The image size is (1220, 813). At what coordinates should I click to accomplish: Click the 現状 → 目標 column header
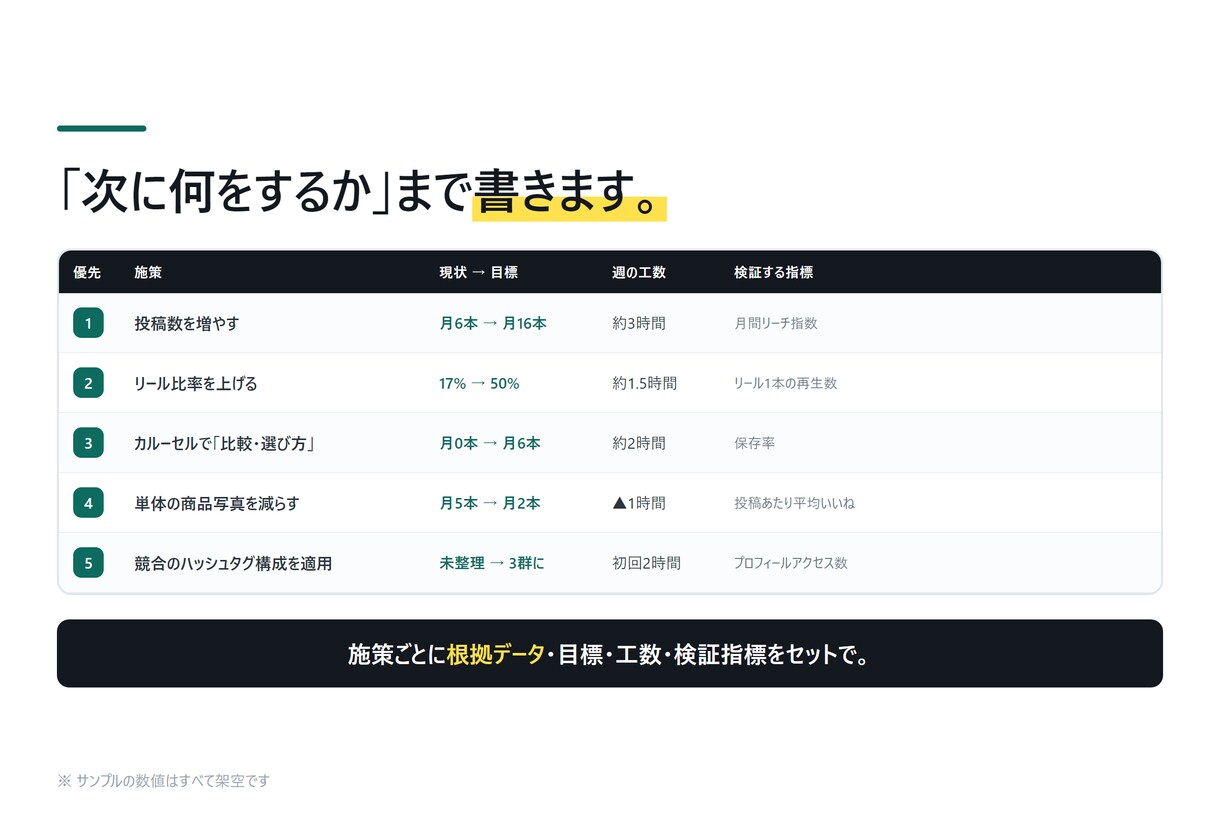click(479, 272)
